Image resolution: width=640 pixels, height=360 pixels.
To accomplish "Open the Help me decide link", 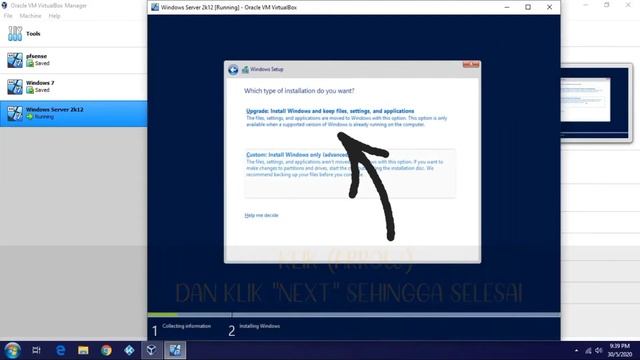I will click(x=261, y=215).
